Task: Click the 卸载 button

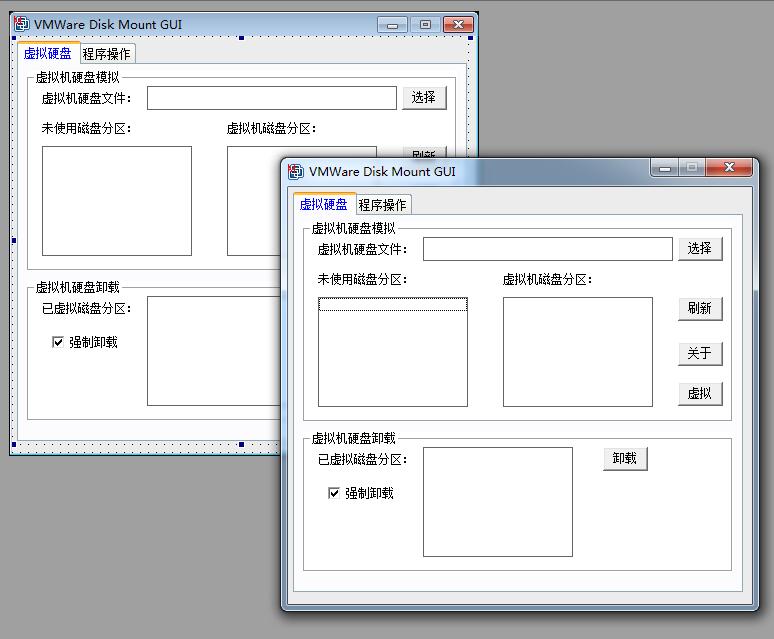Action: [625, 458]
